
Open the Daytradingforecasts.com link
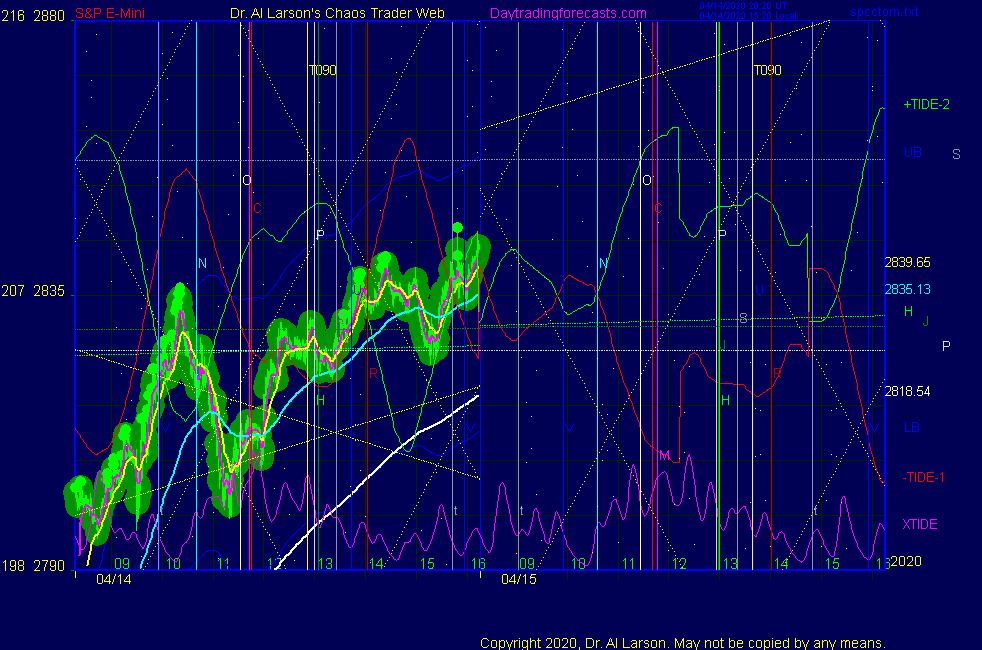point(568,13)
